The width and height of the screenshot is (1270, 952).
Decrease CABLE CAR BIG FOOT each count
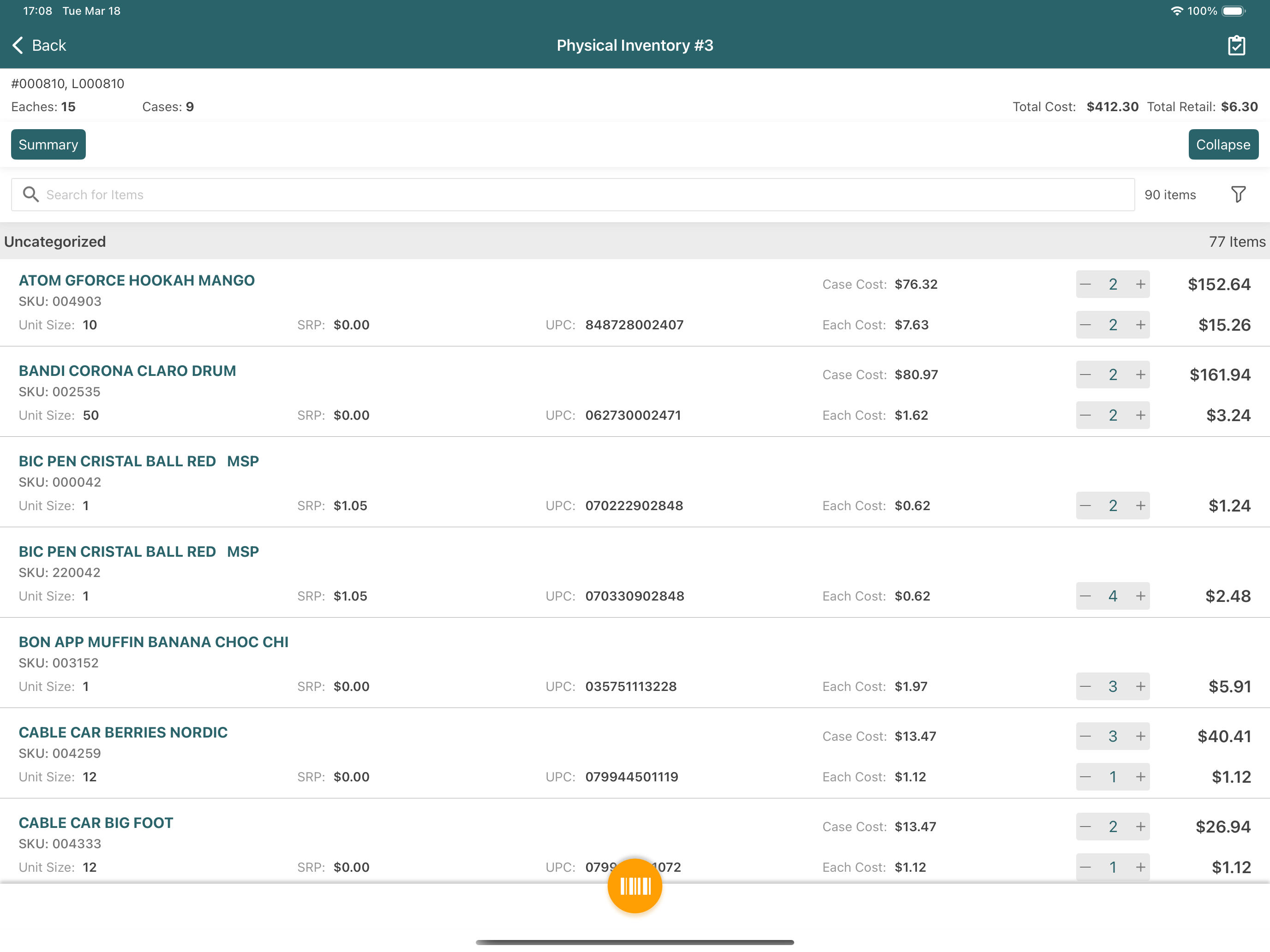pos(1085,867)
